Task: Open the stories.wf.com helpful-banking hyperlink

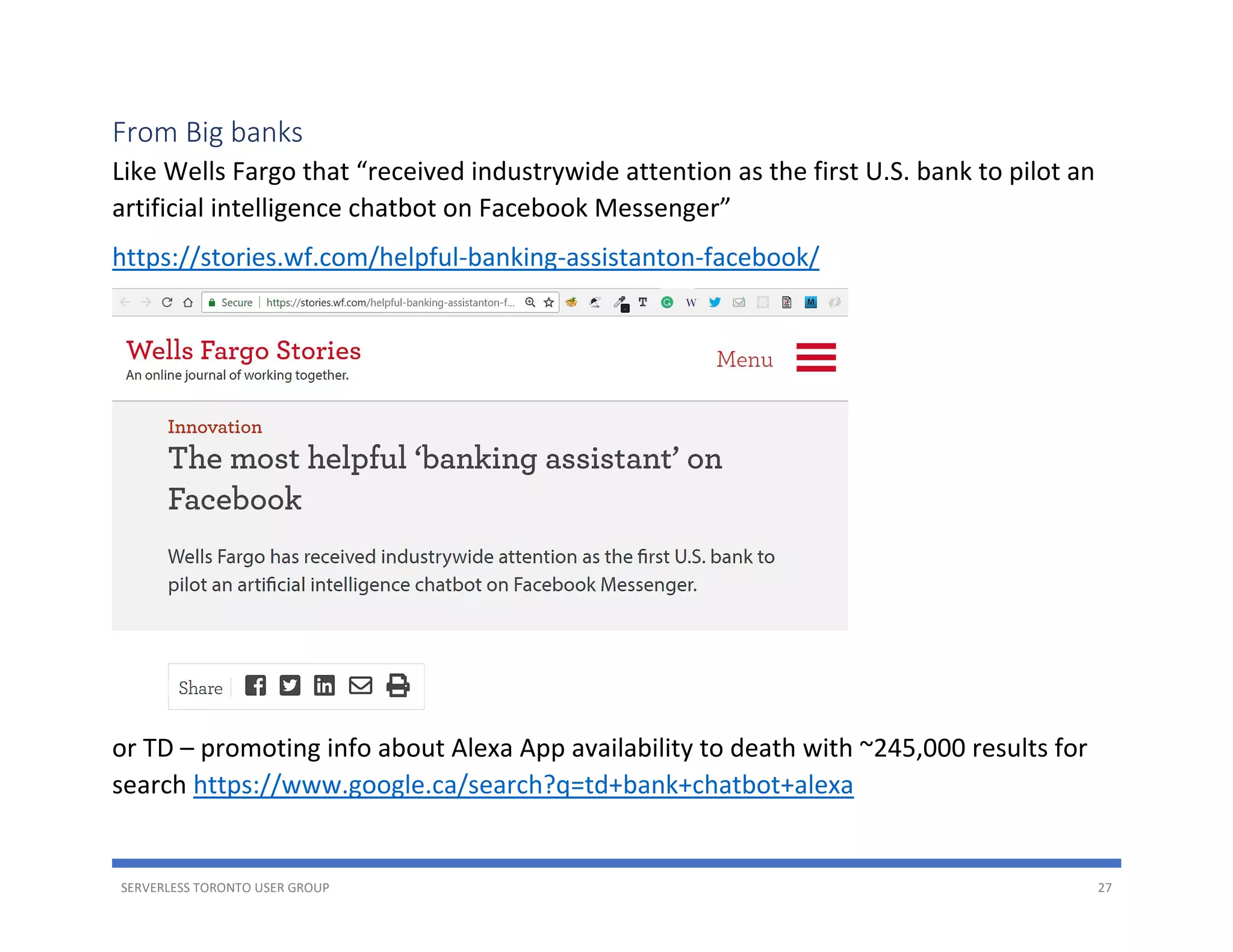Action: coord(465,257)
